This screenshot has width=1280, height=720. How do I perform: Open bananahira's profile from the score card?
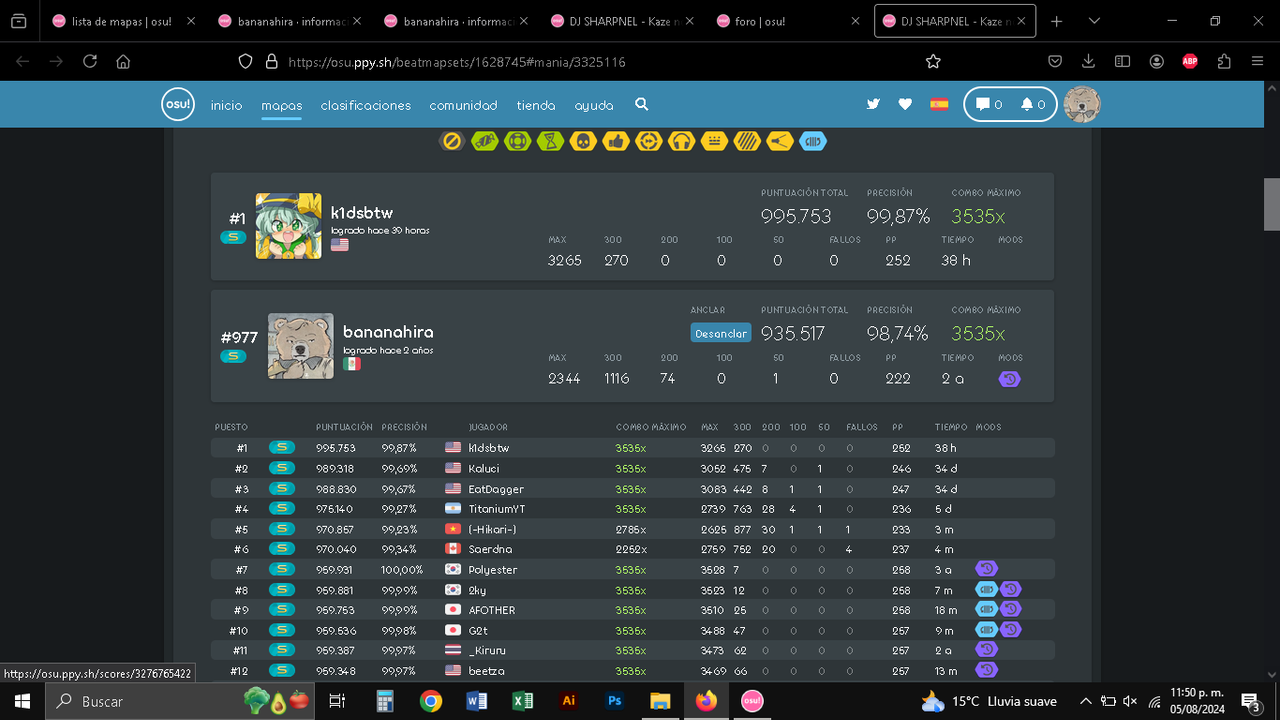388,332
